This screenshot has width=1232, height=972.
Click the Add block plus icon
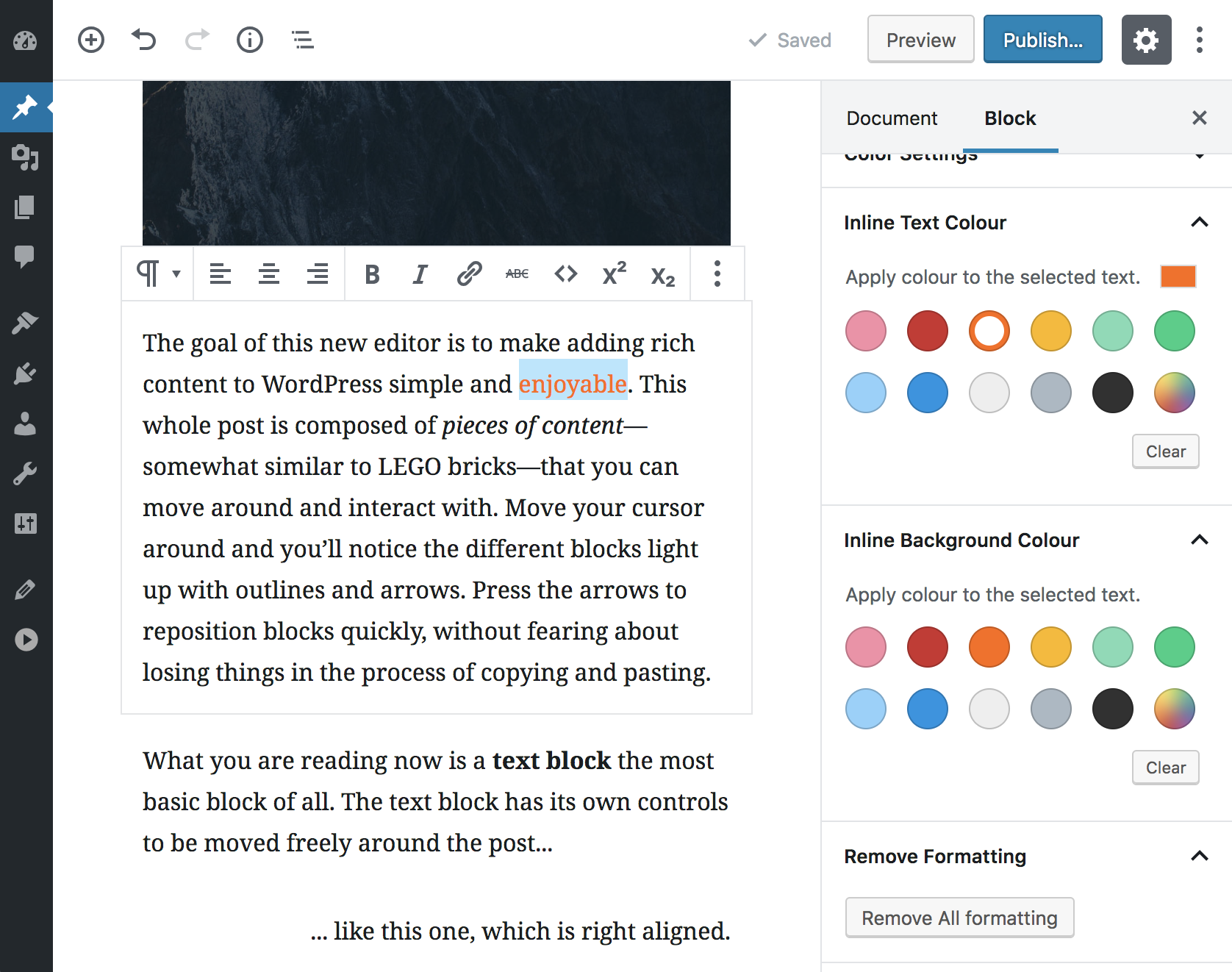coord(91,40)
